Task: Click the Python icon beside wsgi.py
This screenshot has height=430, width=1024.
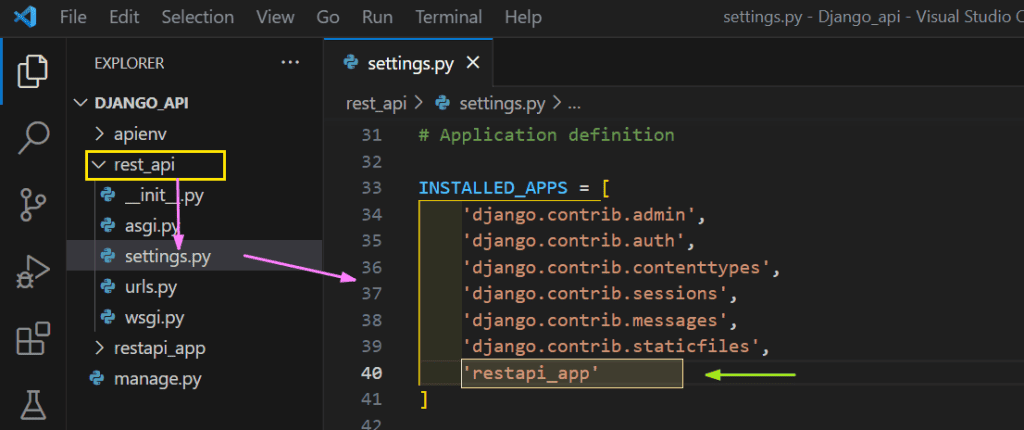Action: [108, 318]
